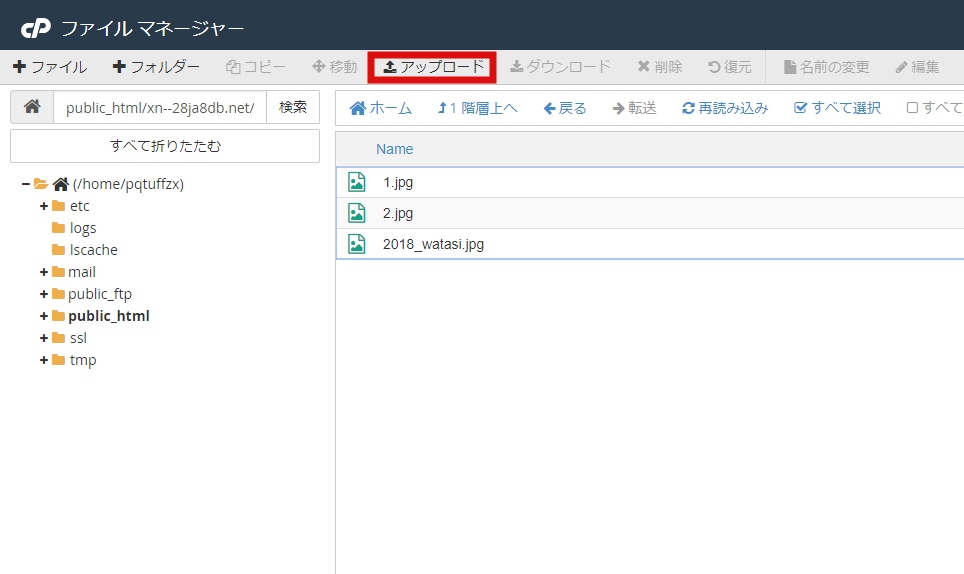964x574 pixels.
Task: Open the アップロード (upload) dialog
Action: coord(433,67)
